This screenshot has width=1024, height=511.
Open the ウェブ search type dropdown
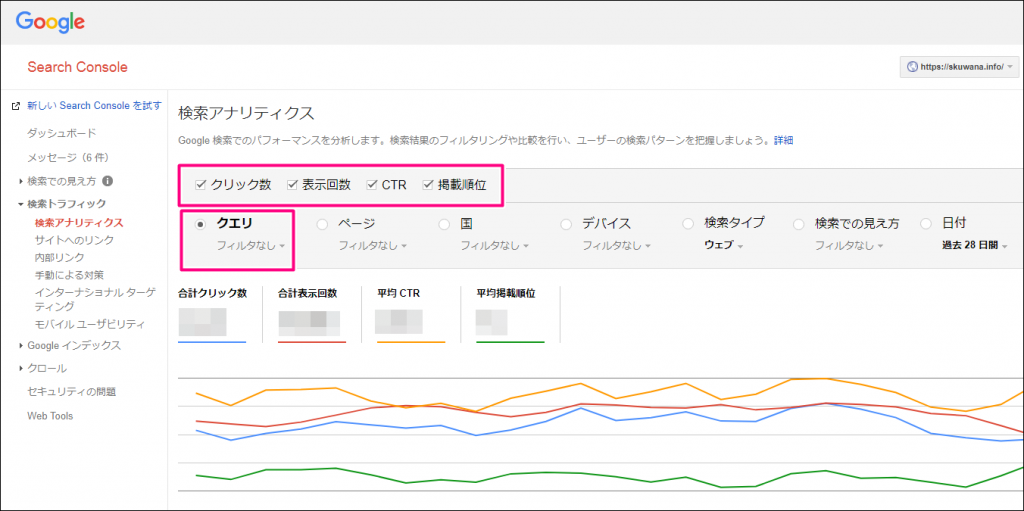[723, 246]
